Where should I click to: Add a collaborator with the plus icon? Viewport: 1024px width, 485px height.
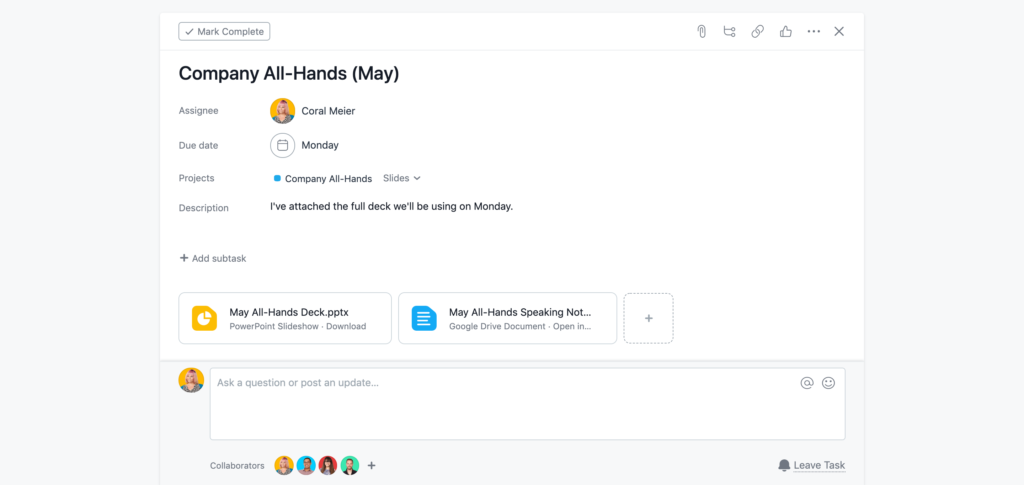coord(372,465)
